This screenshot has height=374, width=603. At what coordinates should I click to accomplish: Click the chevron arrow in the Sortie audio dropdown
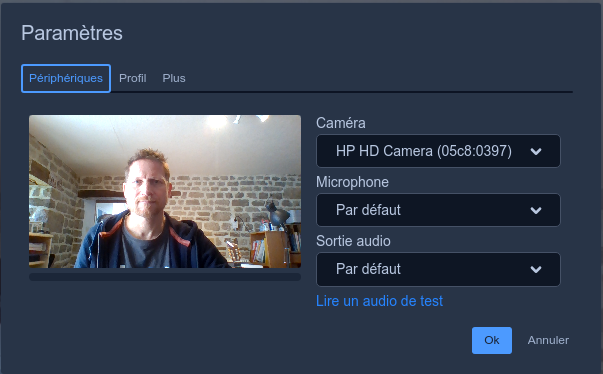536,269
